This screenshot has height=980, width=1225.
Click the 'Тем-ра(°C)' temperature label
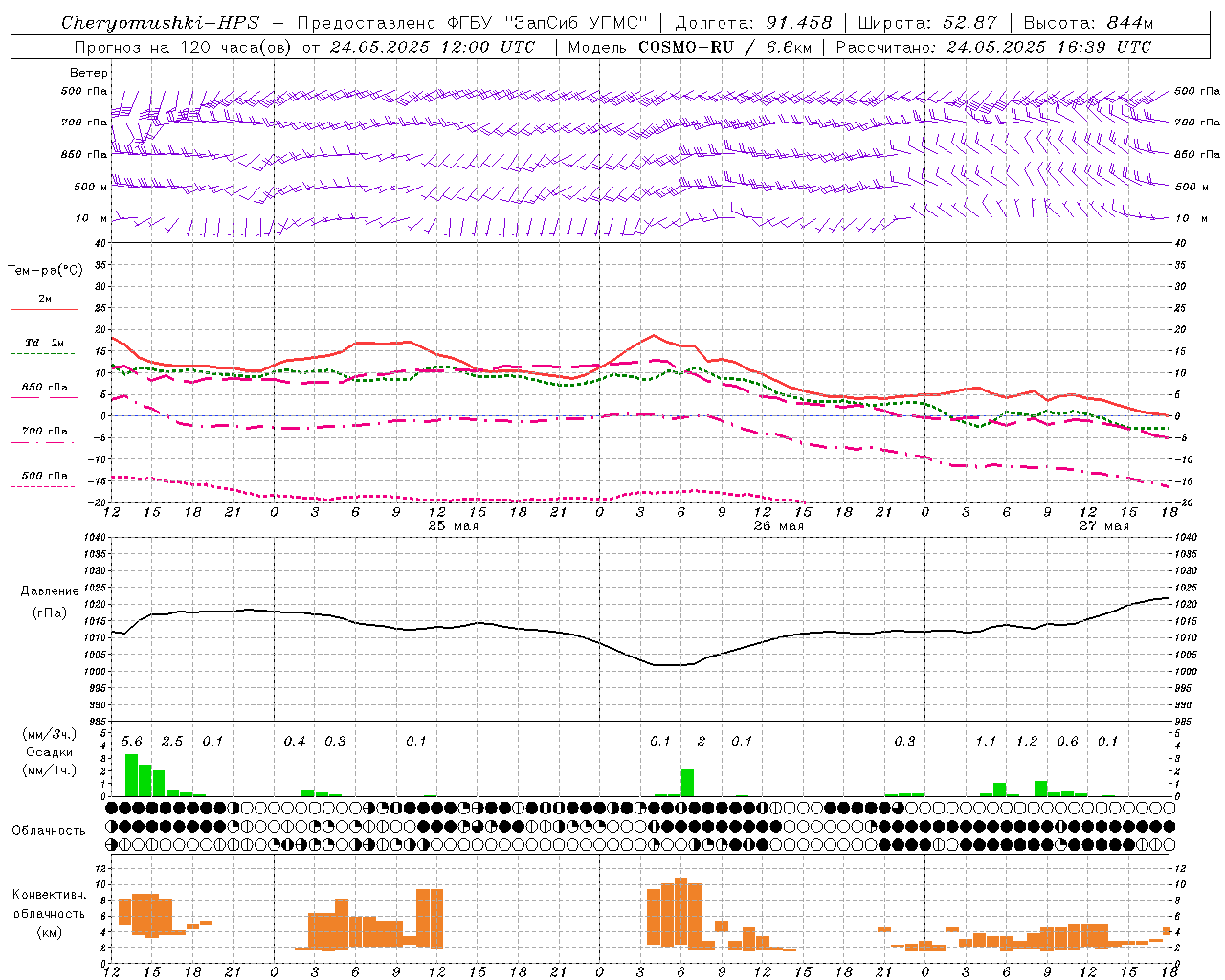coord(45,271)
